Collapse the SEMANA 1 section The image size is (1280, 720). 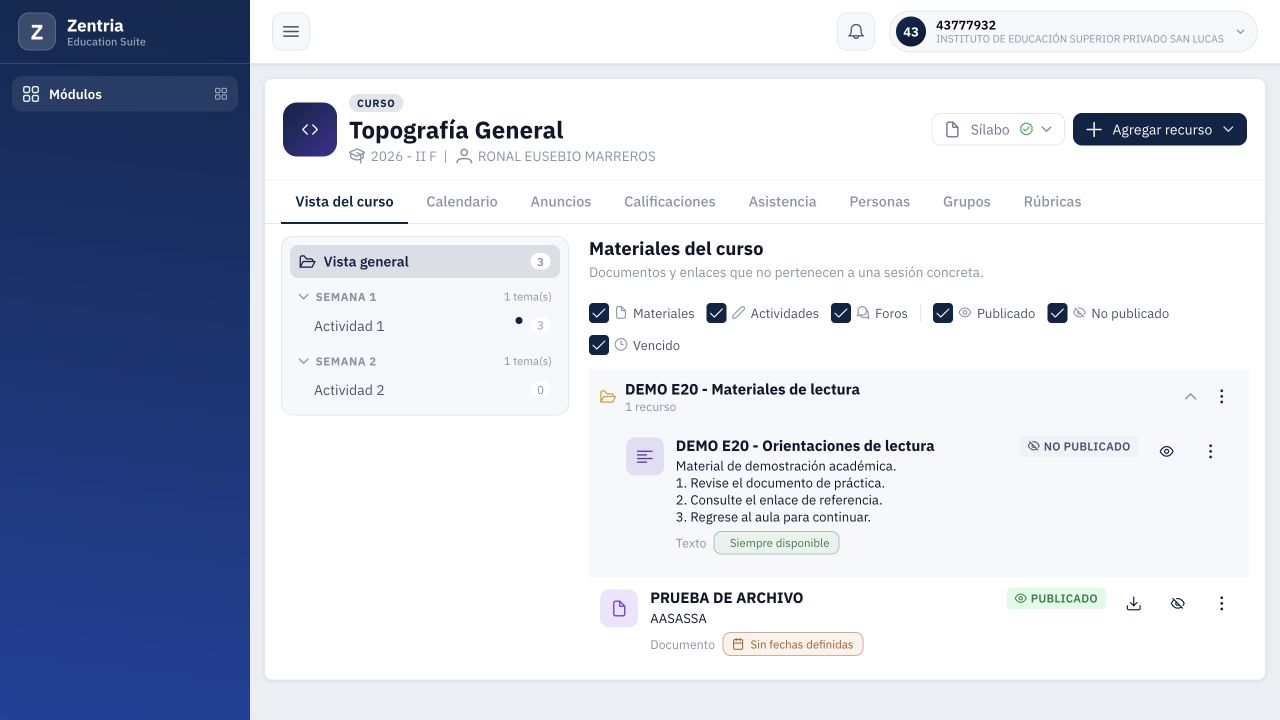304,297
